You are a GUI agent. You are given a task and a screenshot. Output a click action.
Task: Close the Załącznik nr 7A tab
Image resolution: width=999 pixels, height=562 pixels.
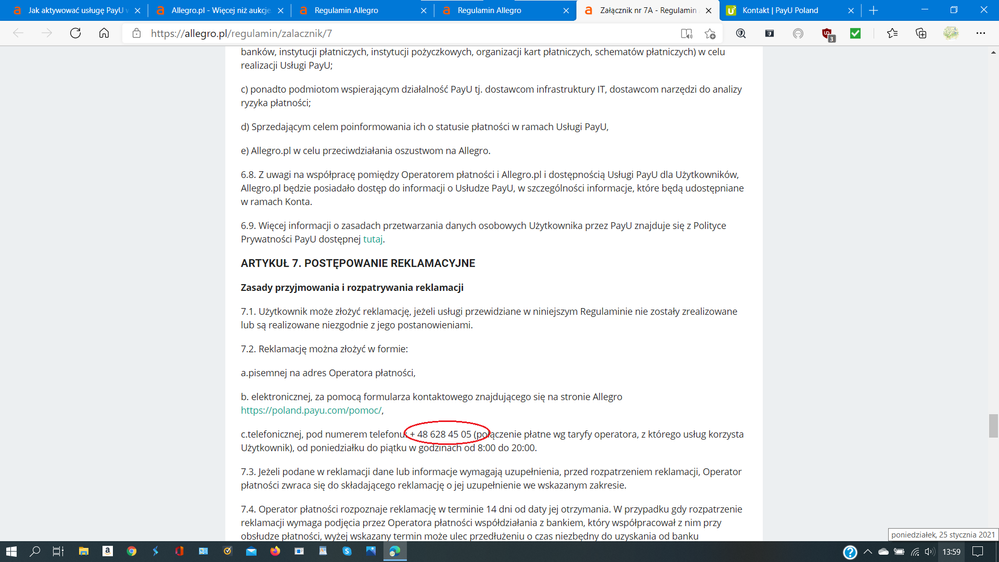708,10
